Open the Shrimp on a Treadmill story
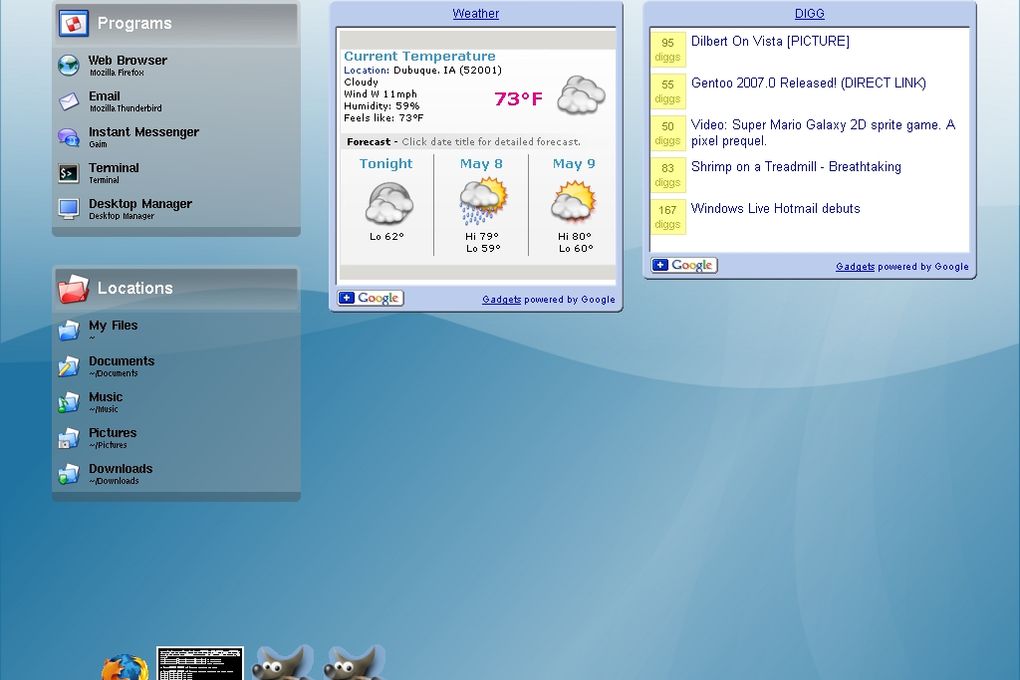1020x680 pixels. click(796, 167)
